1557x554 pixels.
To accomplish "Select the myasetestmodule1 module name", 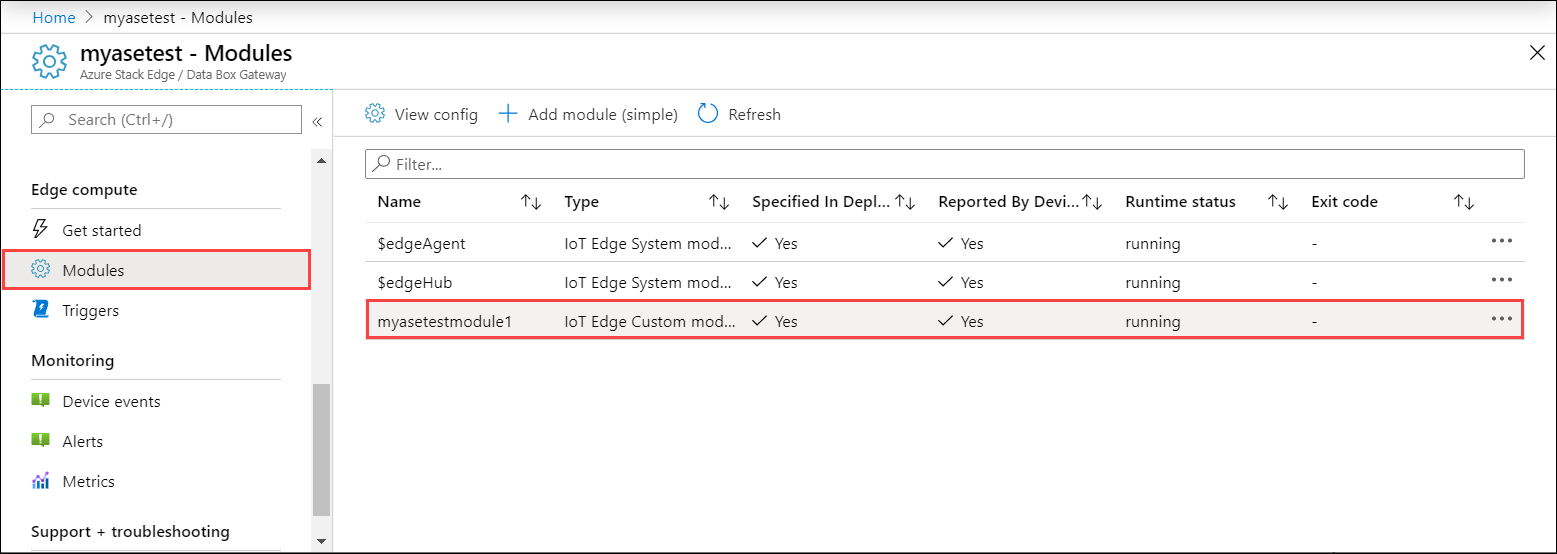I will click(445, 321).
